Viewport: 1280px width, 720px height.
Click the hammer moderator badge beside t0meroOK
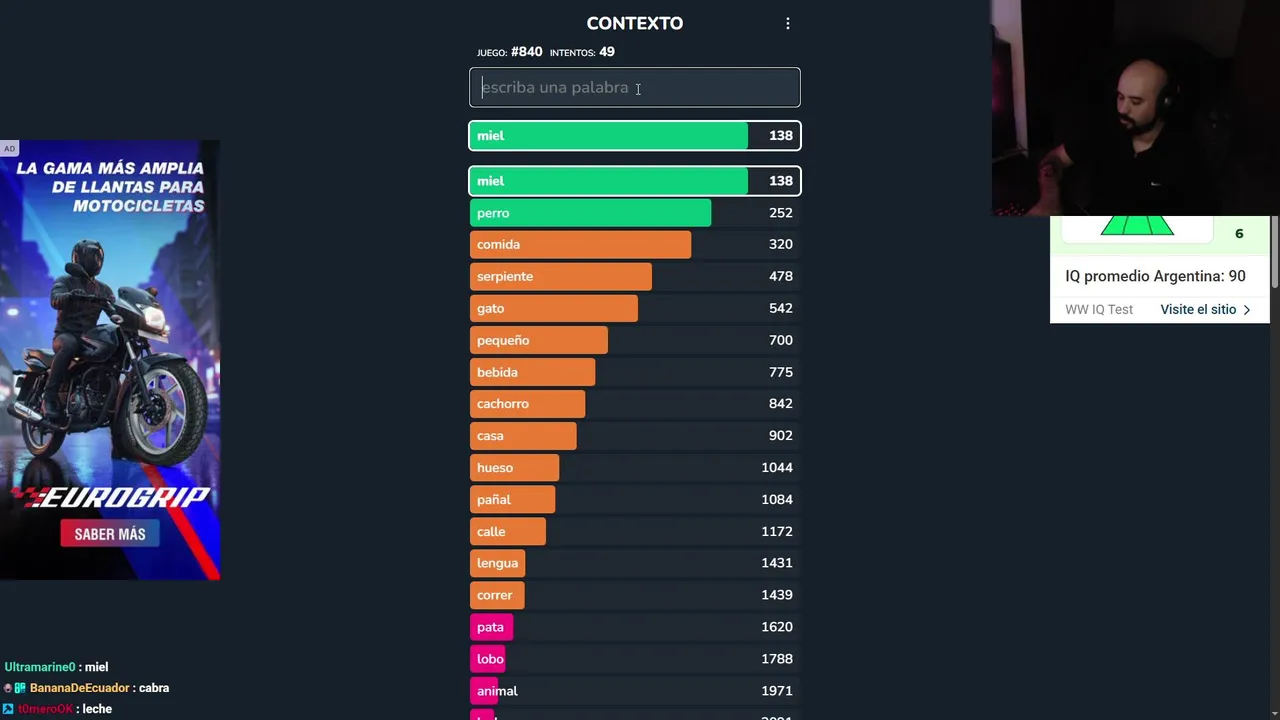[9, 709]
